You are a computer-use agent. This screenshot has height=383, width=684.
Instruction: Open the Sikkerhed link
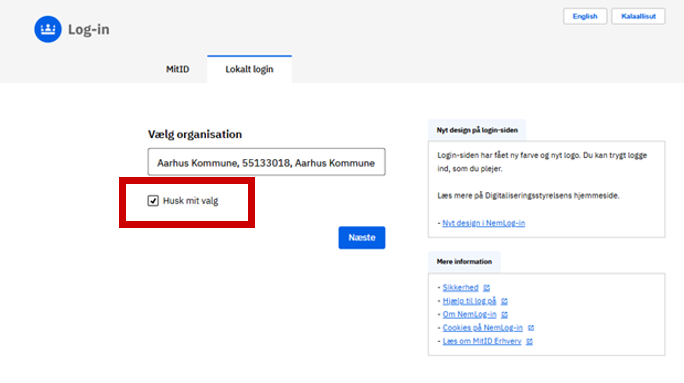tap(460, 287)
